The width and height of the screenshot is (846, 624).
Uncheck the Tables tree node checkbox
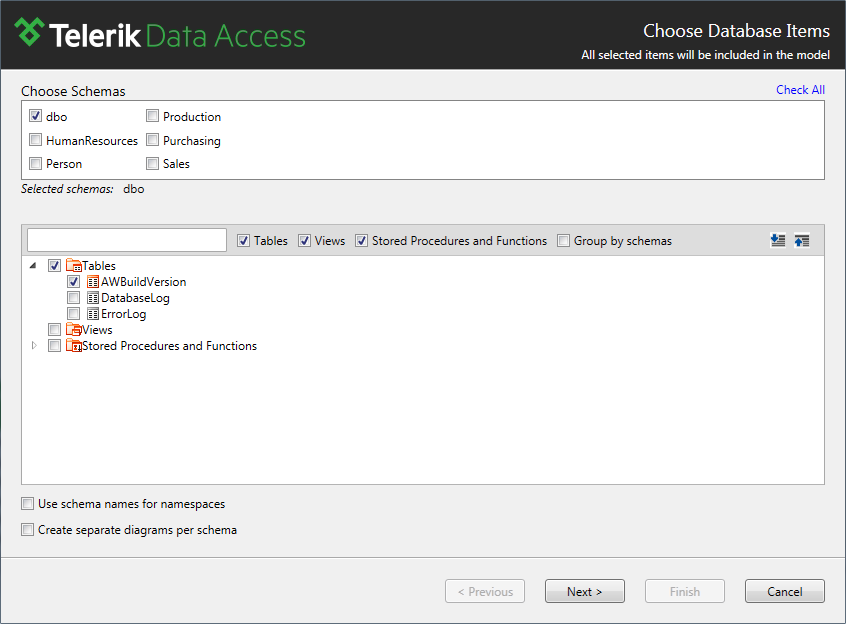tap(54, 265)
